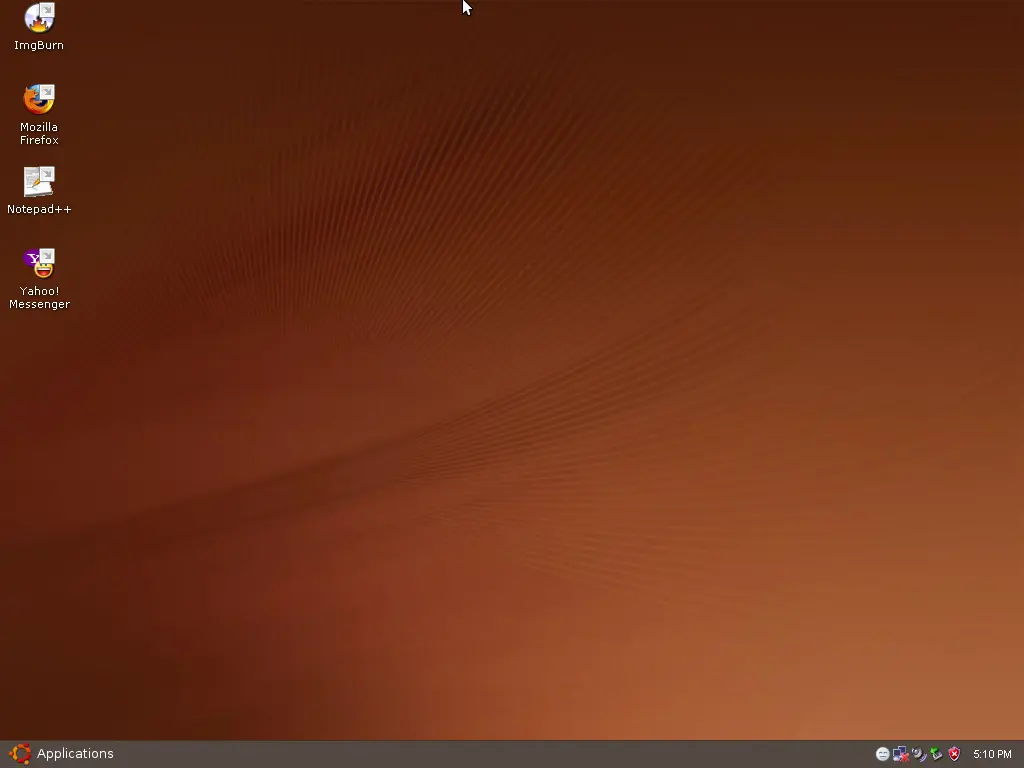Click the 'Yahoo! Messenger' label text
Image resolution: width=1024 pixels, height=768 pixels.
tap(39, 297)
